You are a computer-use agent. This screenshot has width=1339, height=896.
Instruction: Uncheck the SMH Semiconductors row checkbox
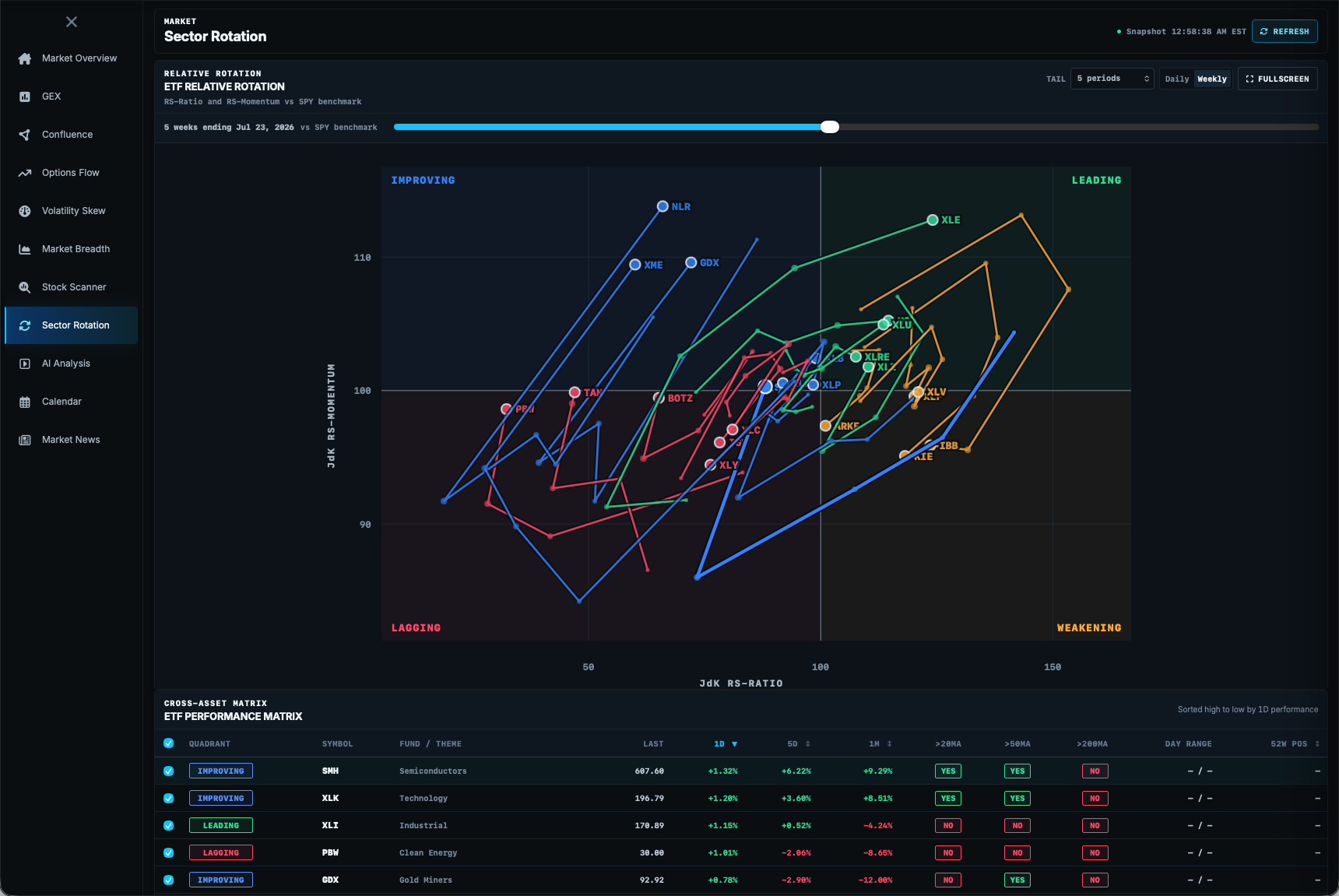169,771
